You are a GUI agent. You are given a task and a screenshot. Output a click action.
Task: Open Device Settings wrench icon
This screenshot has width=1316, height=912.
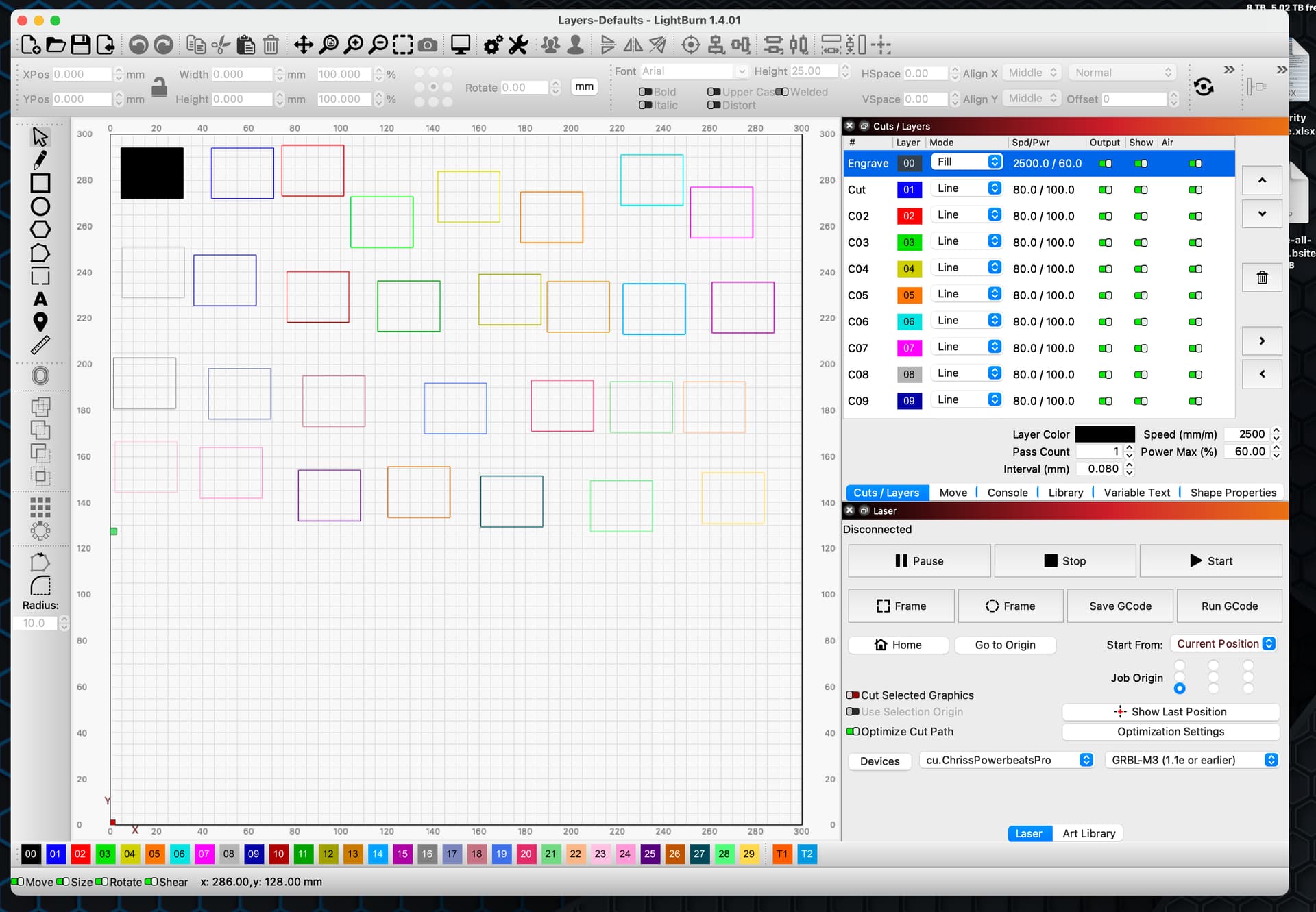pos(518,45)
